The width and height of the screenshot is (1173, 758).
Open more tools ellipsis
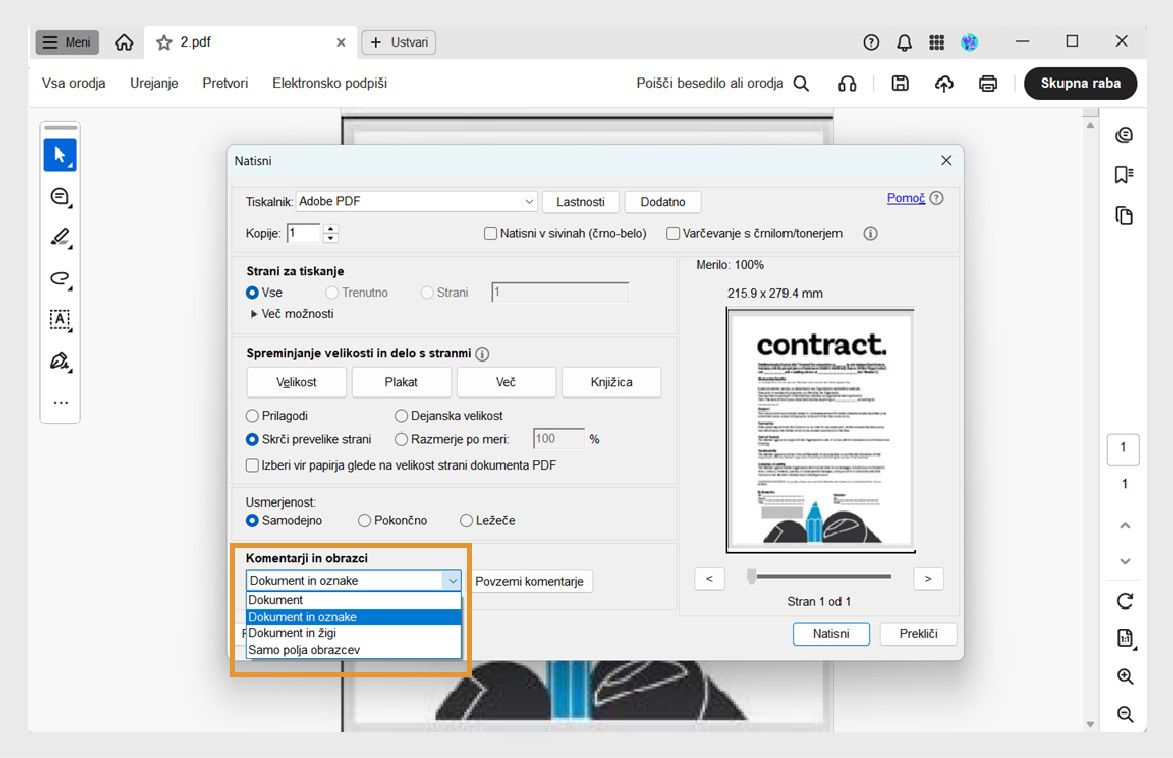pyautogui.click(x=61, y=403)
